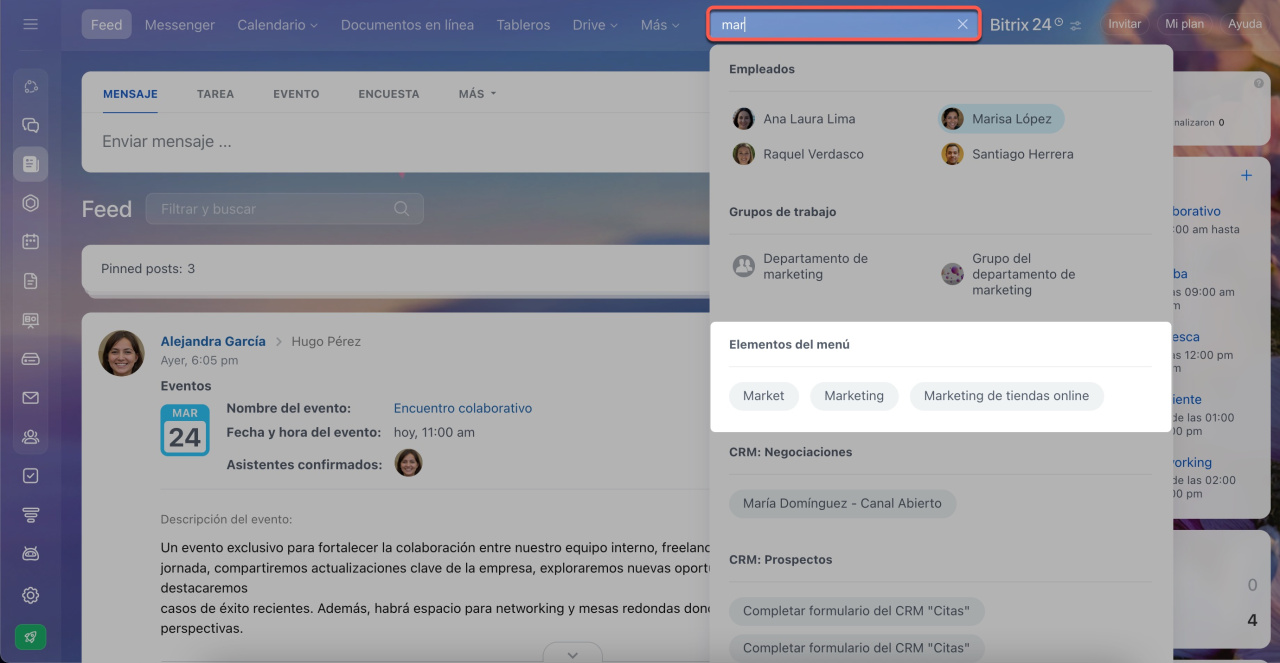Click the magnifier icon in the Feed filter
Viewport: 1280px width, 663px height.
402,209
